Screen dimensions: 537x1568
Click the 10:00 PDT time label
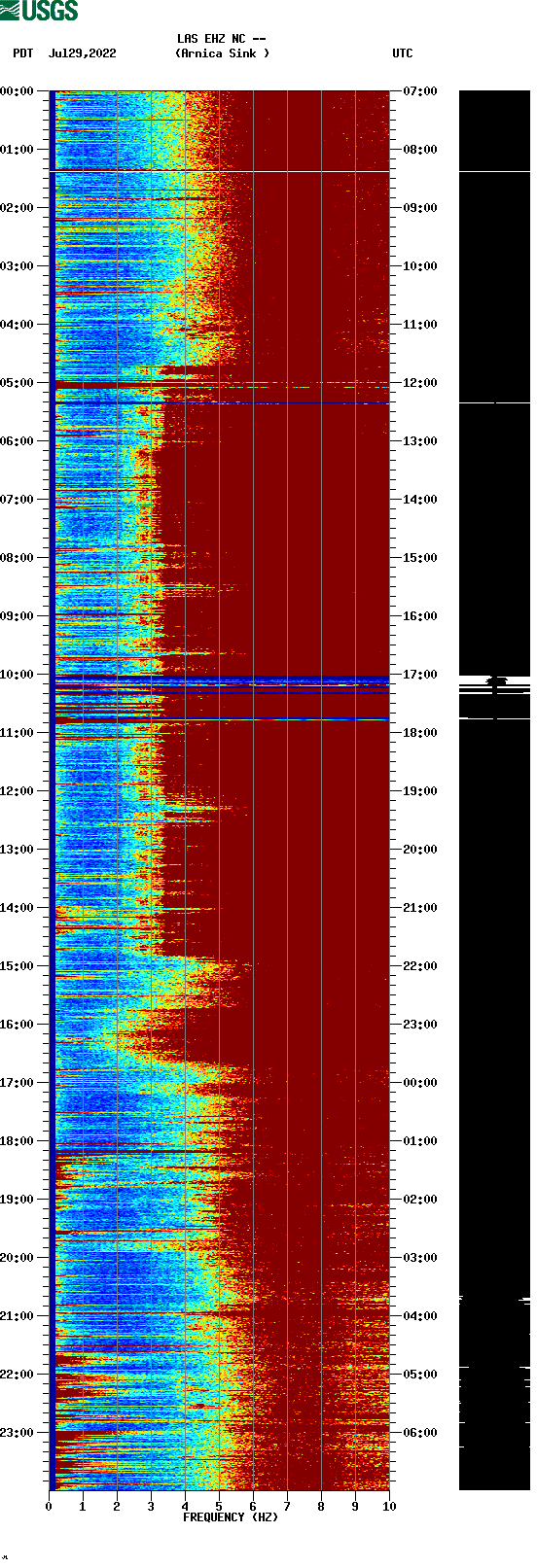pyautogui.click(x=17, y=675)
